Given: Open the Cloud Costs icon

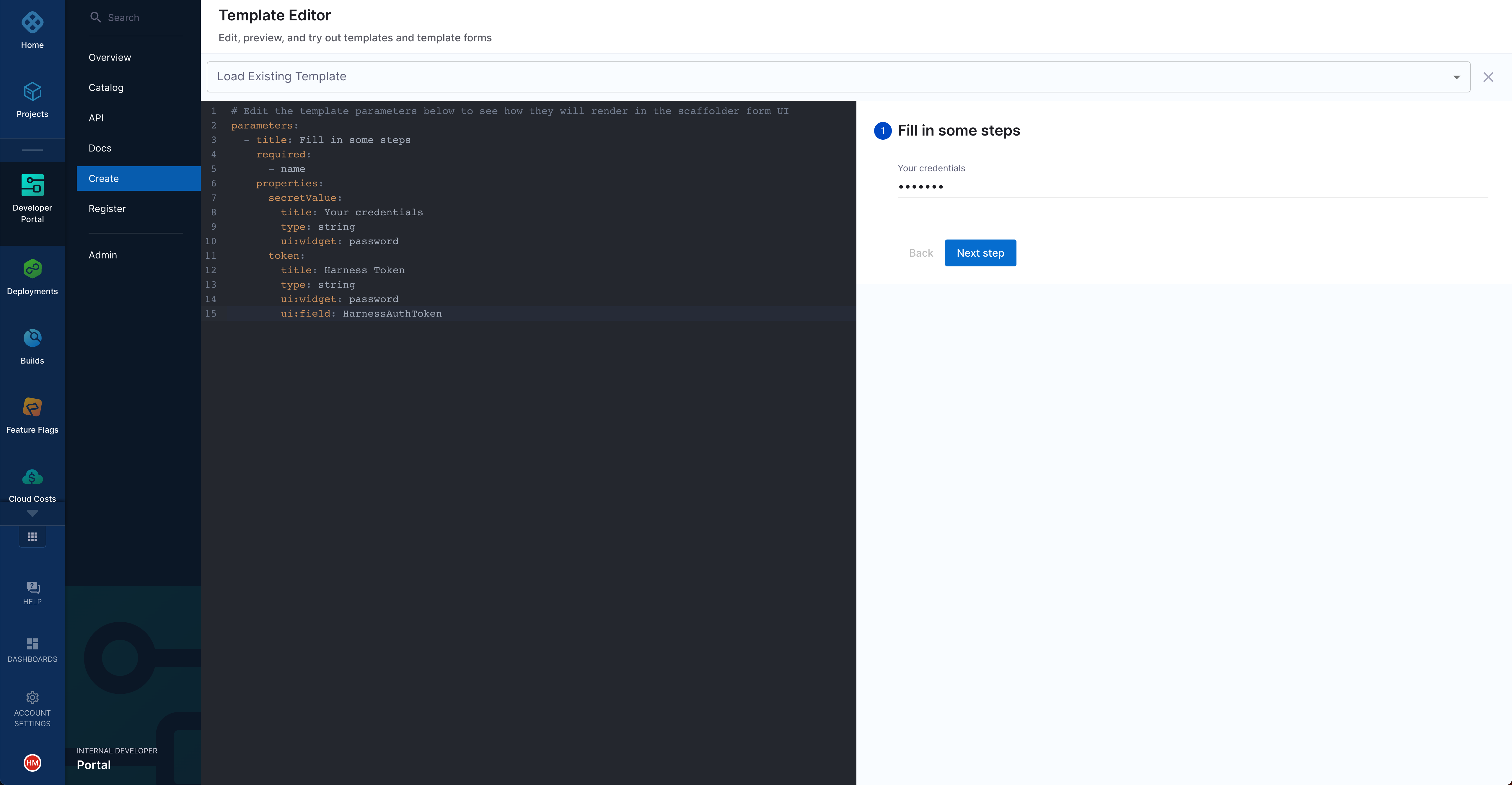Looking at the screenshot, I should pos(32,477).
